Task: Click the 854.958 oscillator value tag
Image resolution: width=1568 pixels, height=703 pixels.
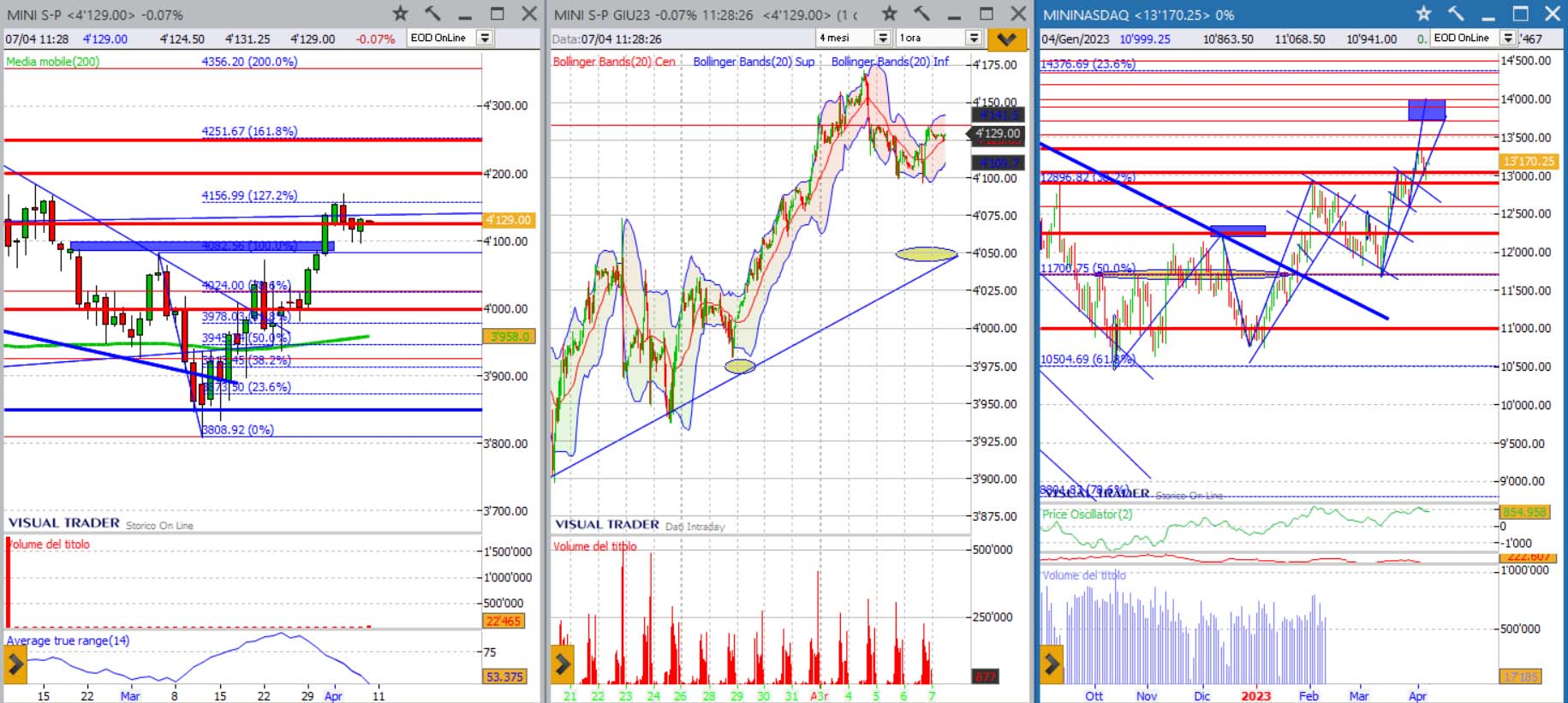Action: point(1525,512)
